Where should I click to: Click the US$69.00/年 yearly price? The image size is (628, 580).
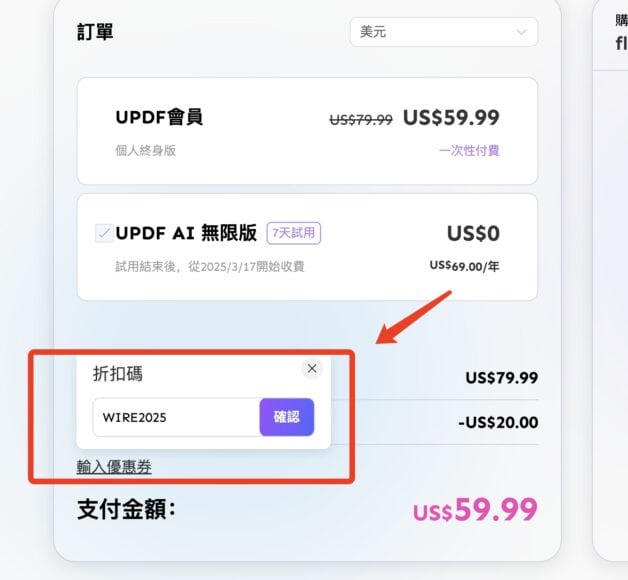[x=465, y=266]
